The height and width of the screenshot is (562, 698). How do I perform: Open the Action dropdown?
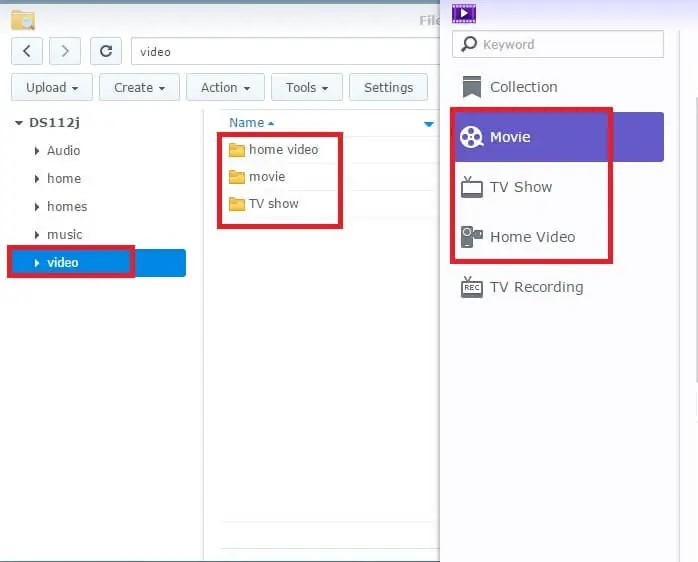coord(225,87)
